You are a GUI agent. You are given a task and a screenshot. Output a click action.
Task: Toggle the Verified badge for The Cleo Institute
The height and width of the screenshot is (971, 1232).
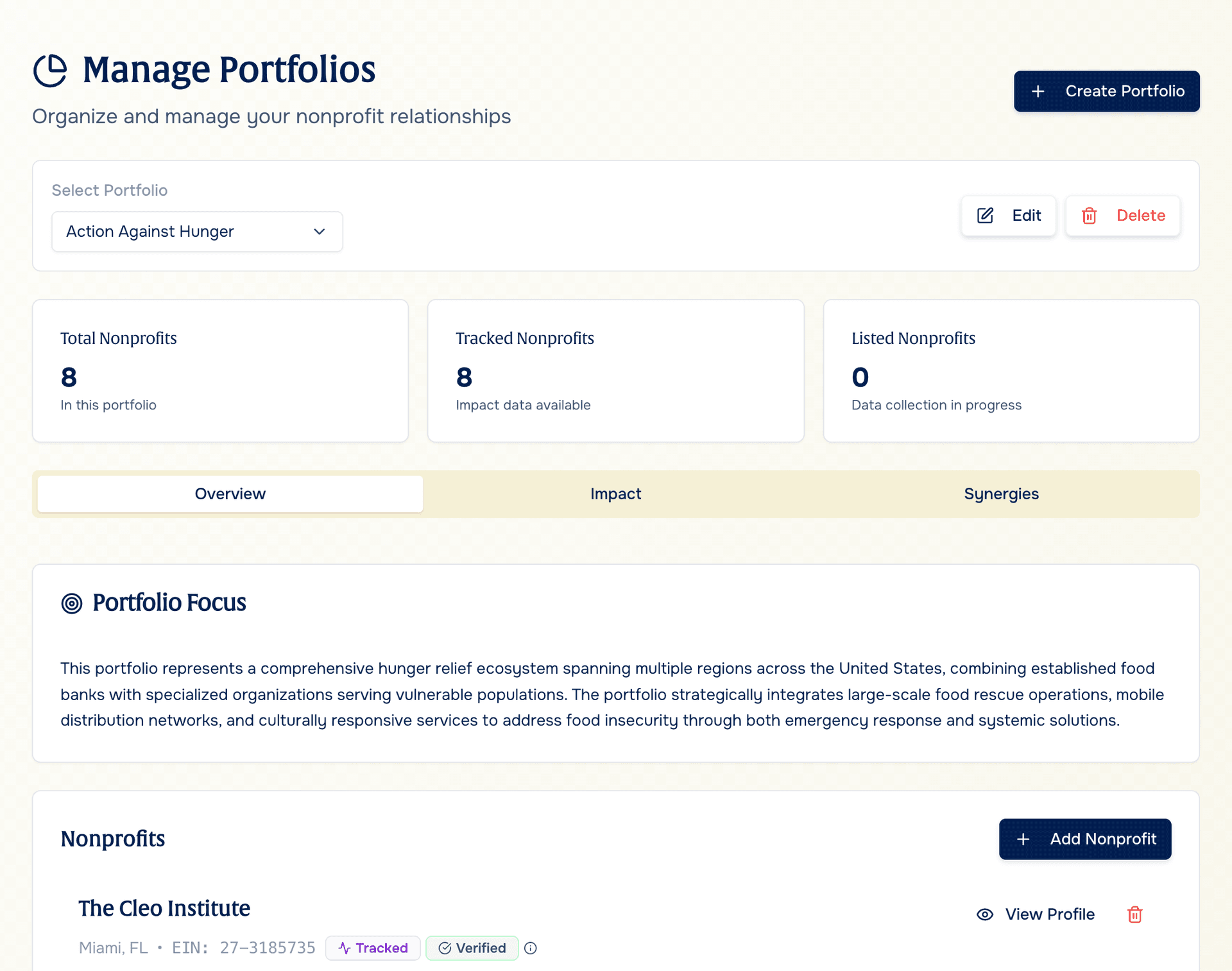472,948
